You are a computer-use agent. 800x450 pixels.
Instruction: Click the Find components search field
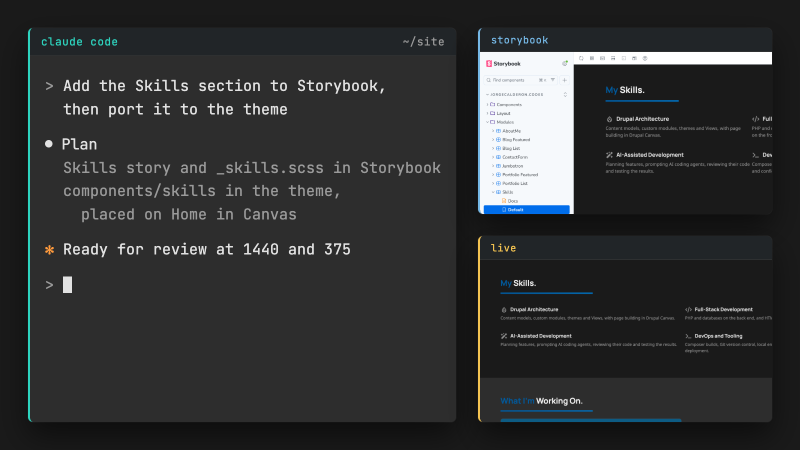coord(520,80)
